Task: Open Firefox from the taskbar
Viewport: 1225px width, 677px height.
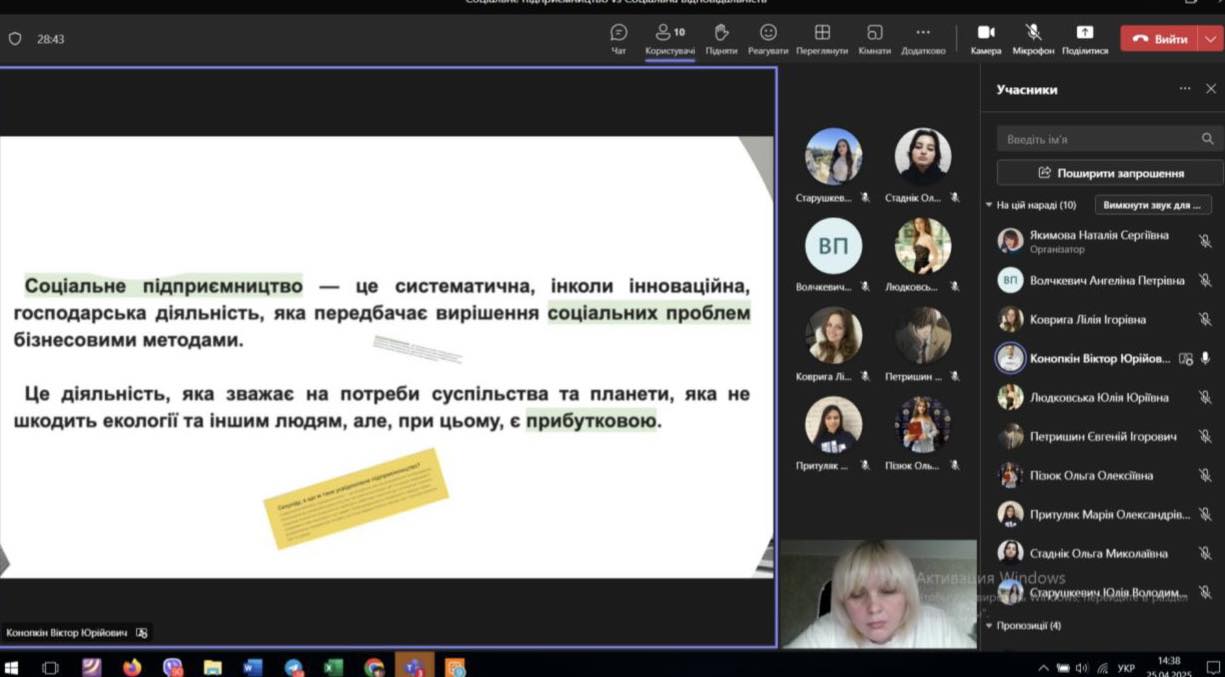Action: point(132,666)
